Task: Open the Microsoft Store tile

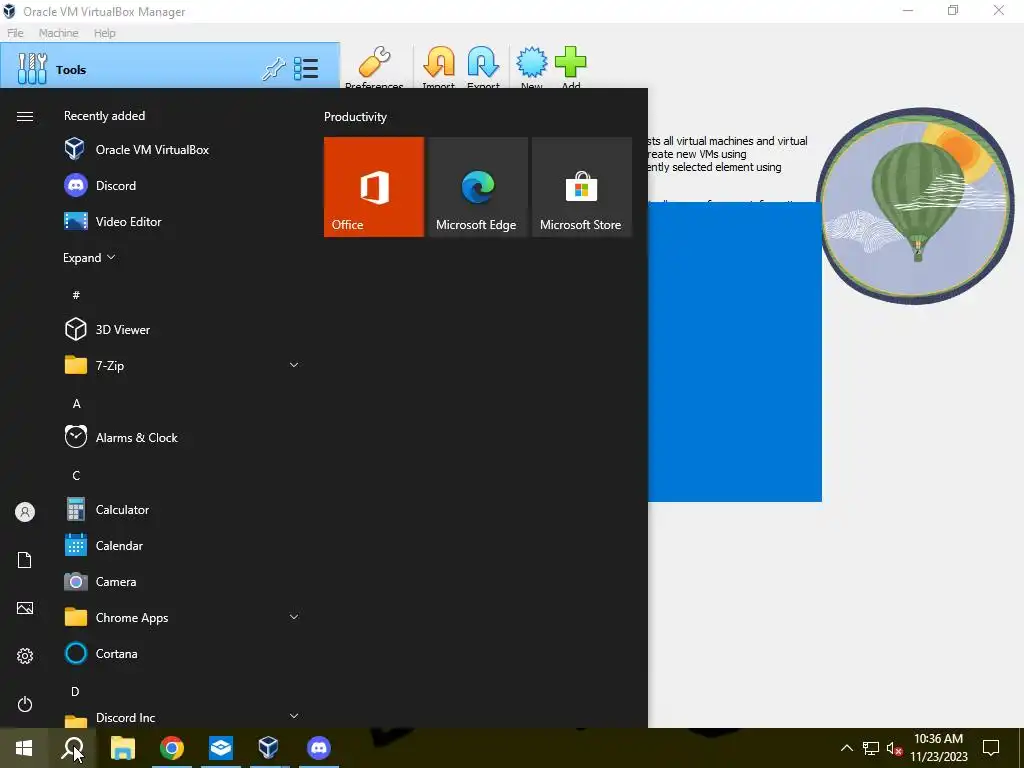Action: 582,187
